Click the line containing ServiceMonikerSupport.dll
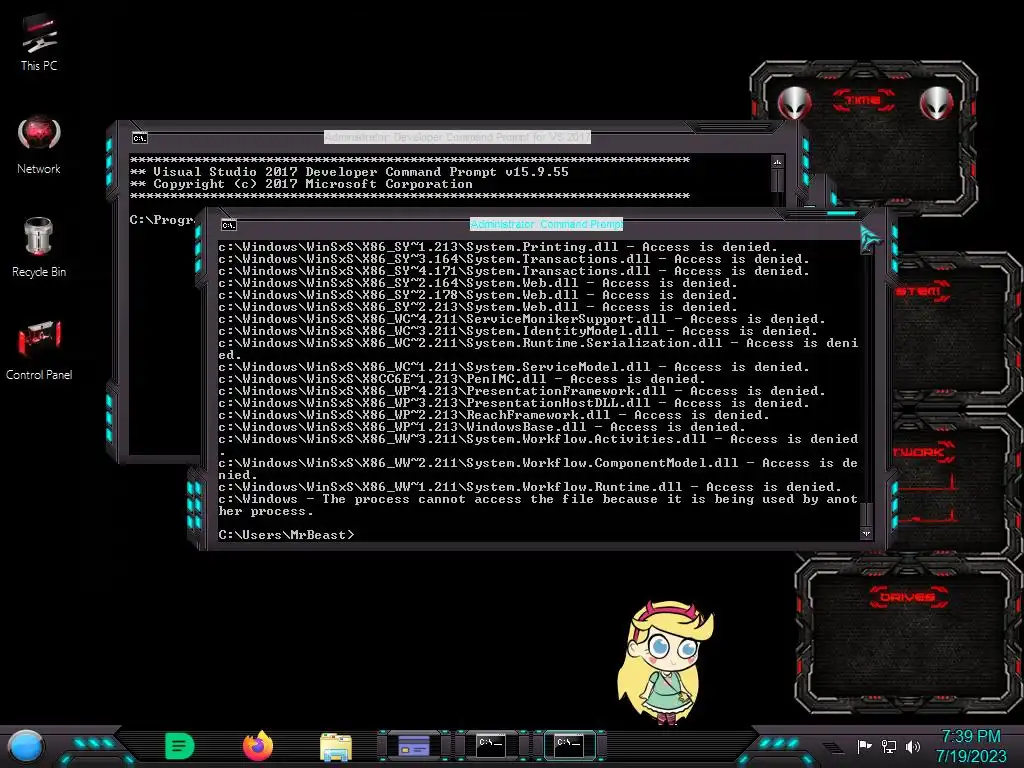The height and width of the screenshot is (768, 1024). click(522, 319)
